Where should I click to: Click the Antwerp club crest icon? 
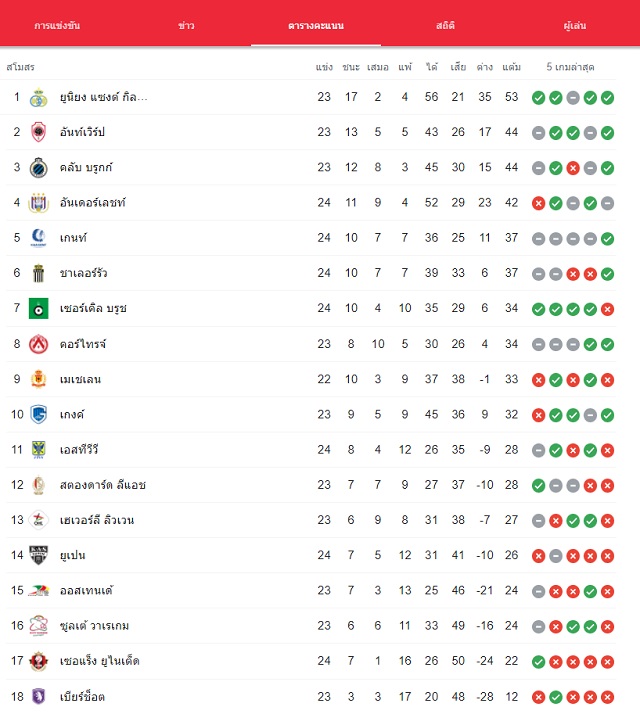click(39, 133)
